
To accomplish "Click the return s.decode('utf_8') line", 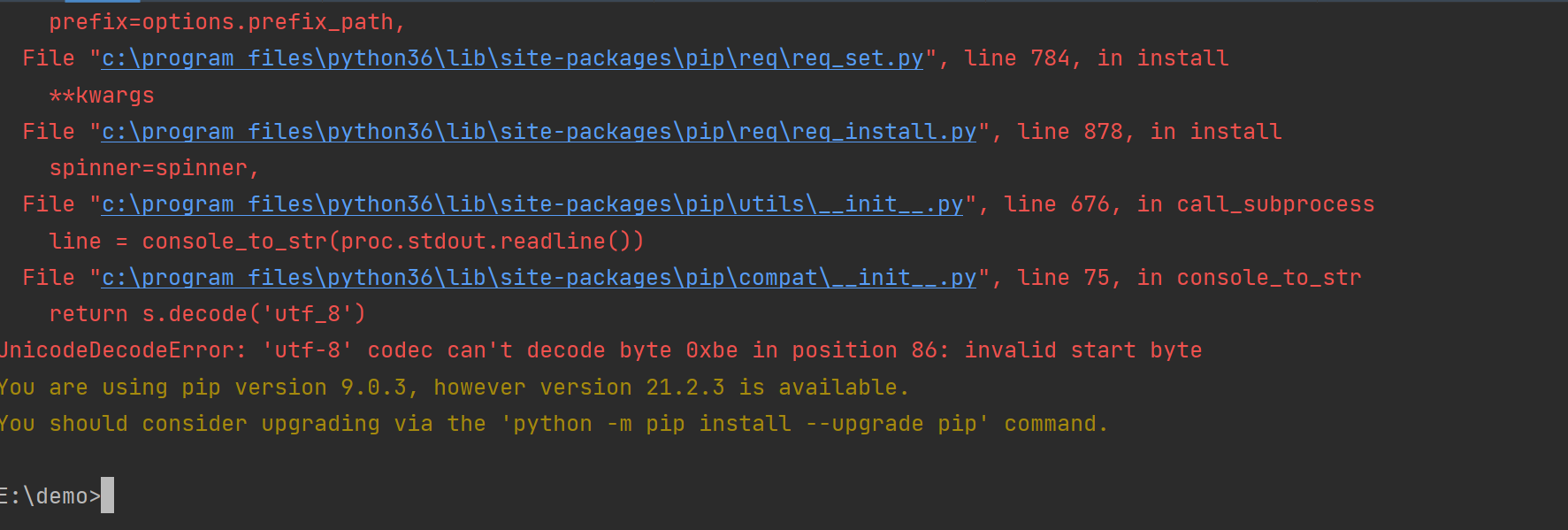I will [x=207, y=314].
